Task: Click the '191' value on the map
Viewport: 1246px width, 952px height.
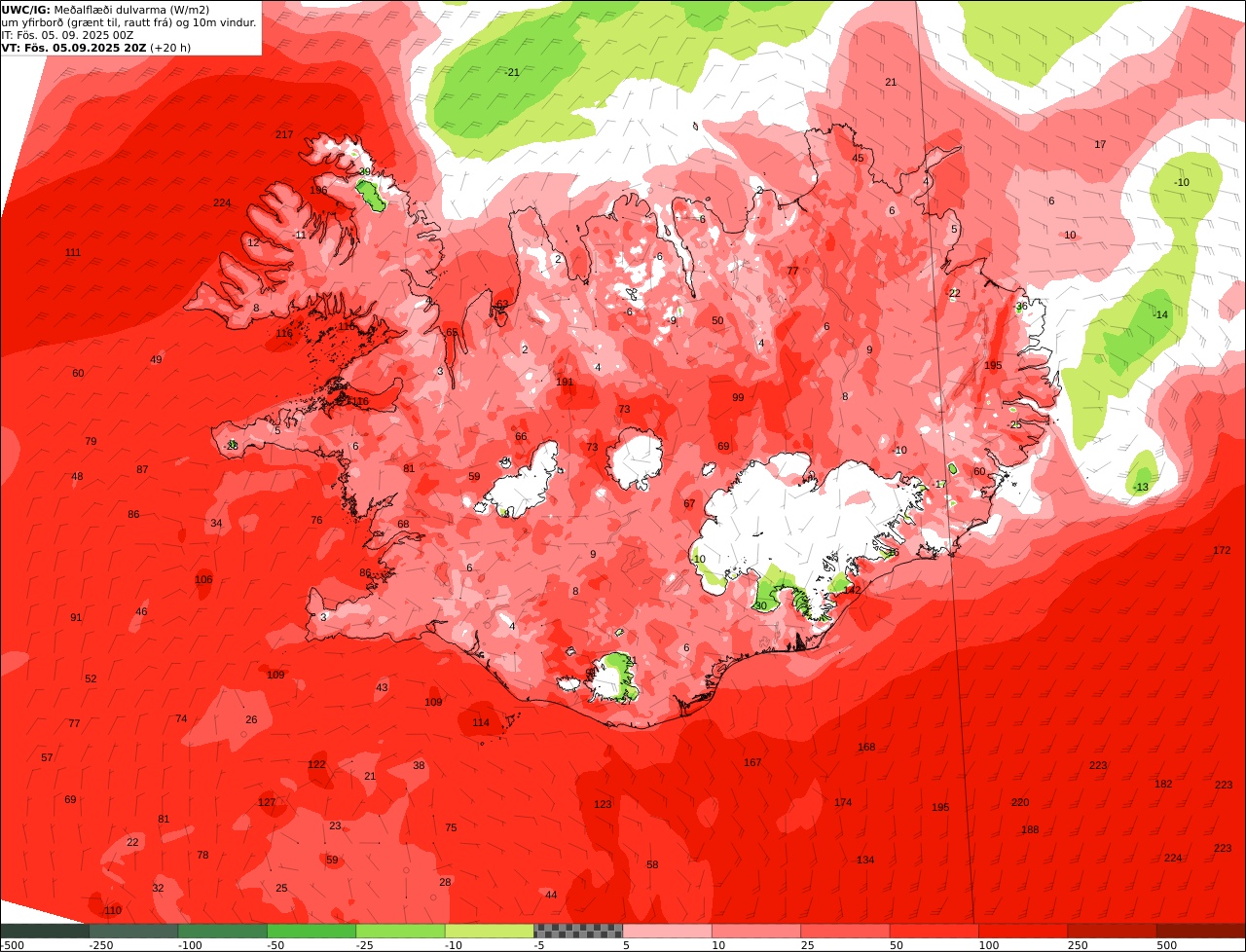Action: click(565, 382)
